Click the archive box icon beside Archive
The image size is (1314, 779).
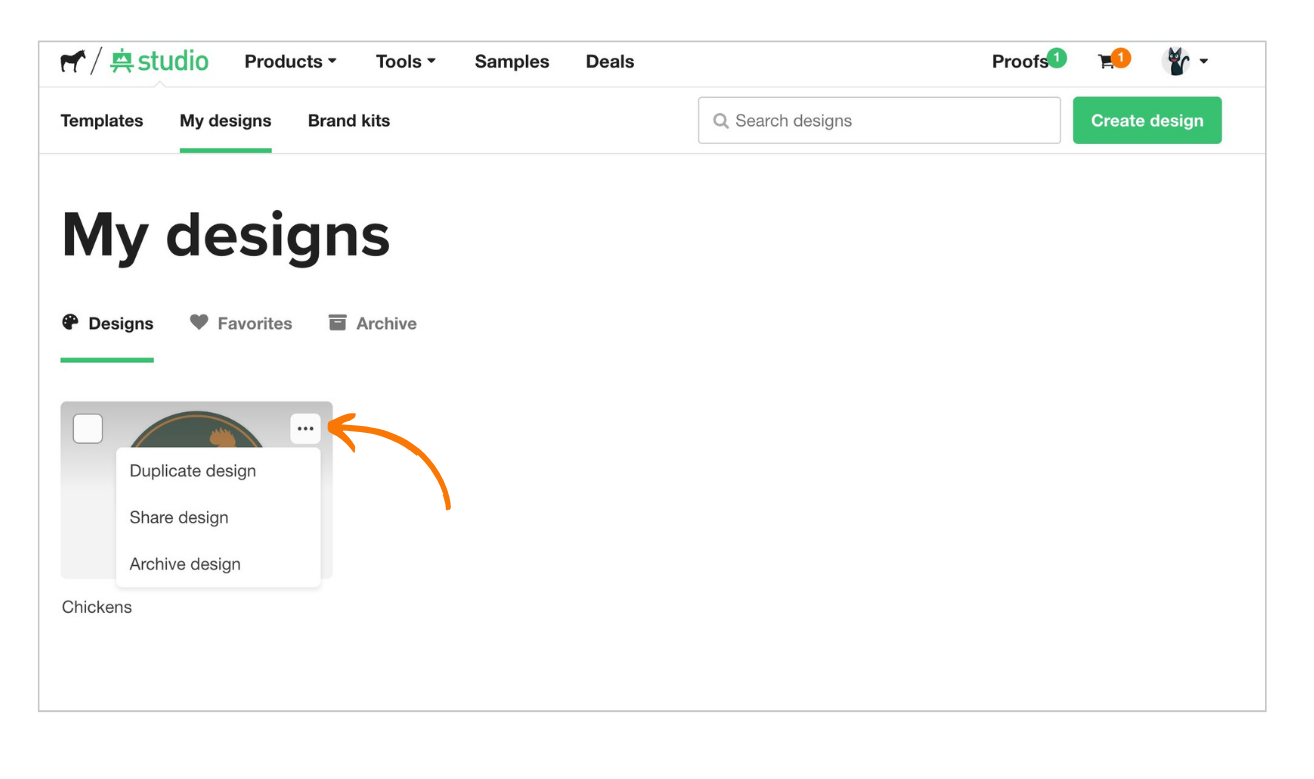337,322
